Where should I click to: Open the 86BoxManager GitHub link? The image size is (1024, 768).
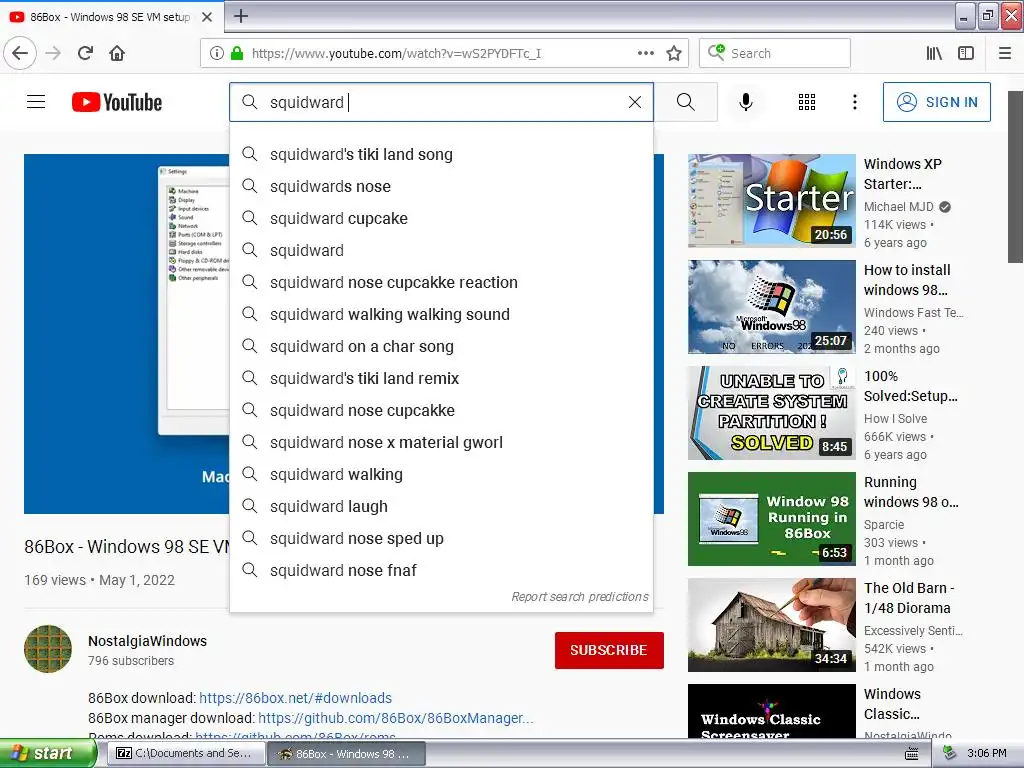click(x=396, y=718)
